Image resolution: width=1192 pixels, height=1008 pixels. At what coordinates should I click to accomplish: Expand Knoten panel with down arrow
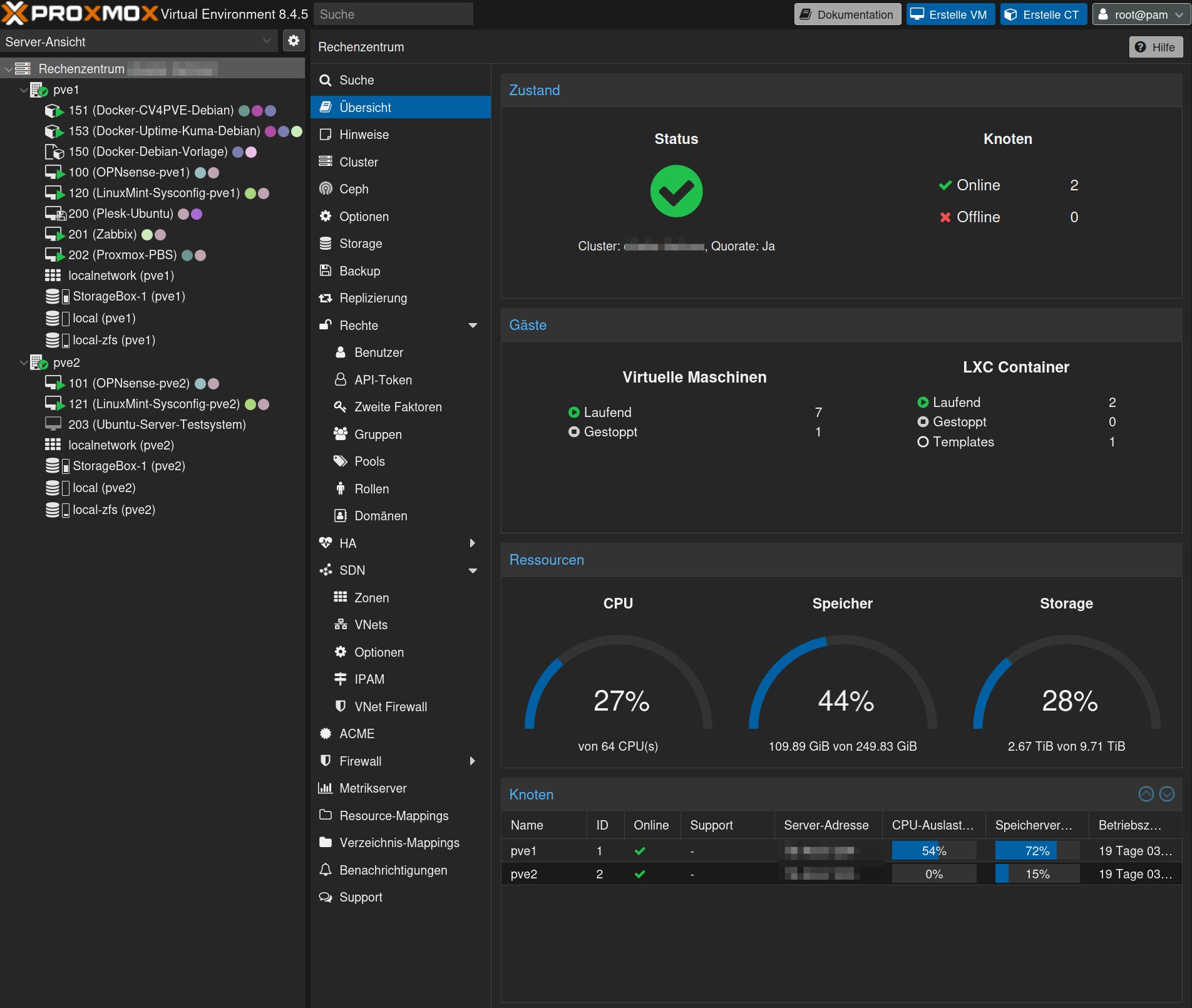click(x=1167, y=795)
